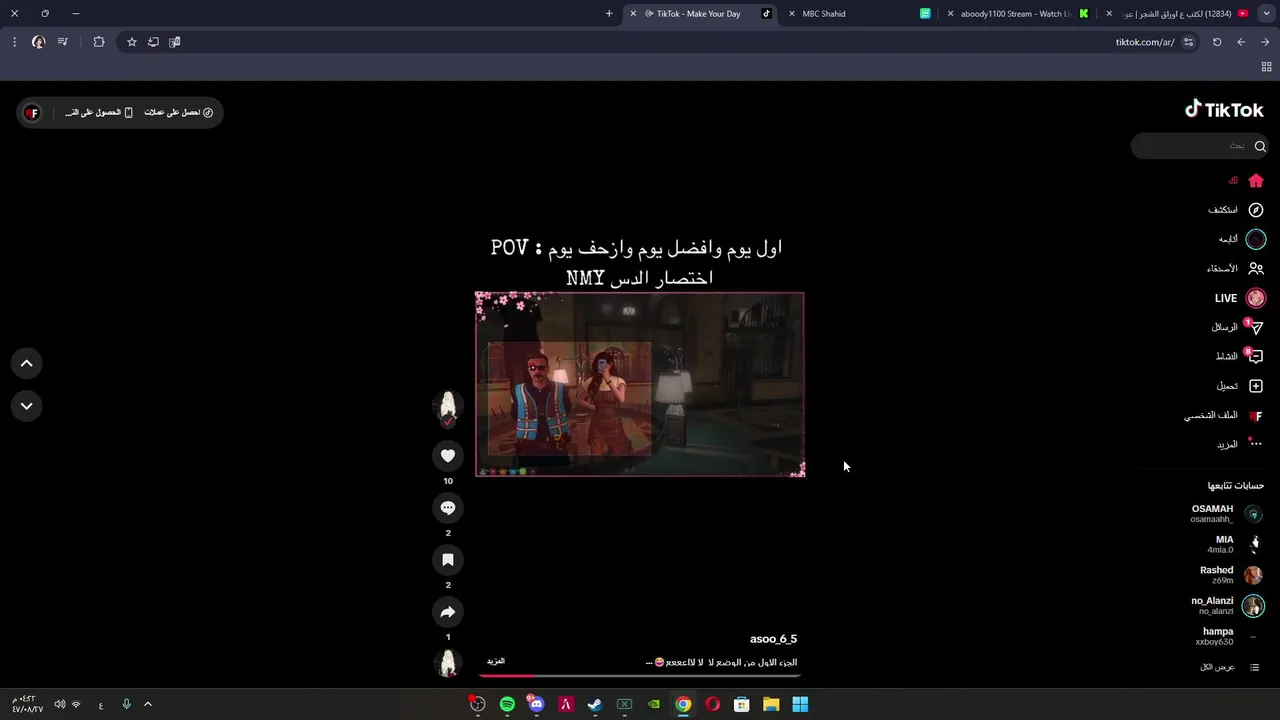Open the creator avatar beside the video

click(x=448, y=406)
